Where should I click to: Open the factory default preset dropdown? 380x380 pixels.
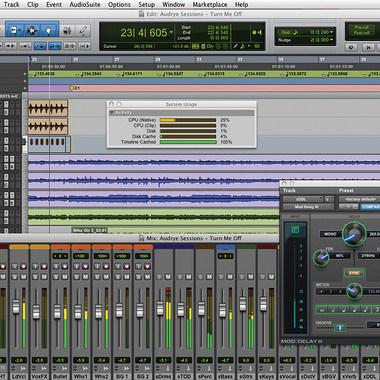359,199
